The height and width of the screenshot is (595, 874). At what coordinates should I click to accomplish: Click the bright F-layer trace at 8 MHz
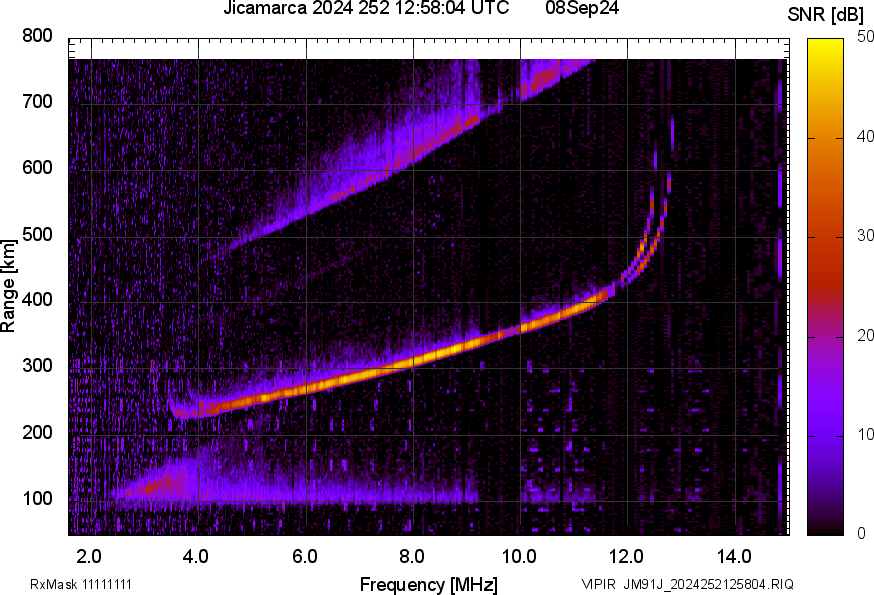[413, 361]
